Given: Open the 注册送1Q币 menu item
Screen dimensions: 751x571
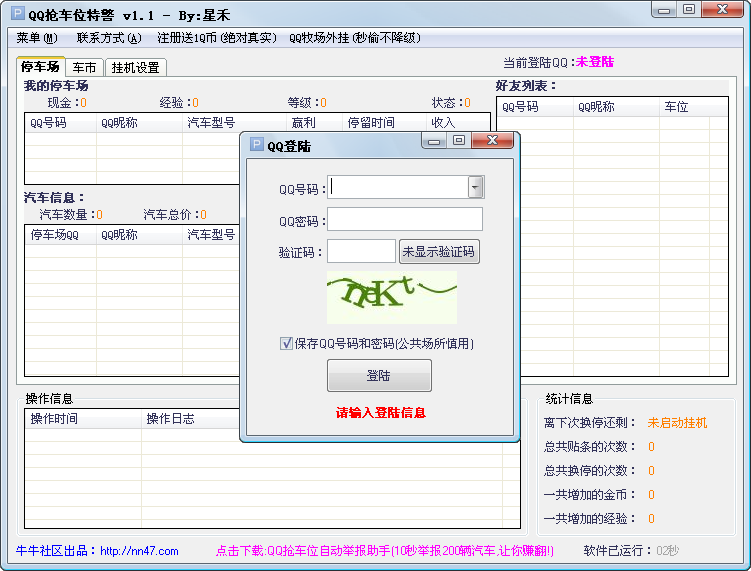Looking at the screenshot, I should pos(217,38).
